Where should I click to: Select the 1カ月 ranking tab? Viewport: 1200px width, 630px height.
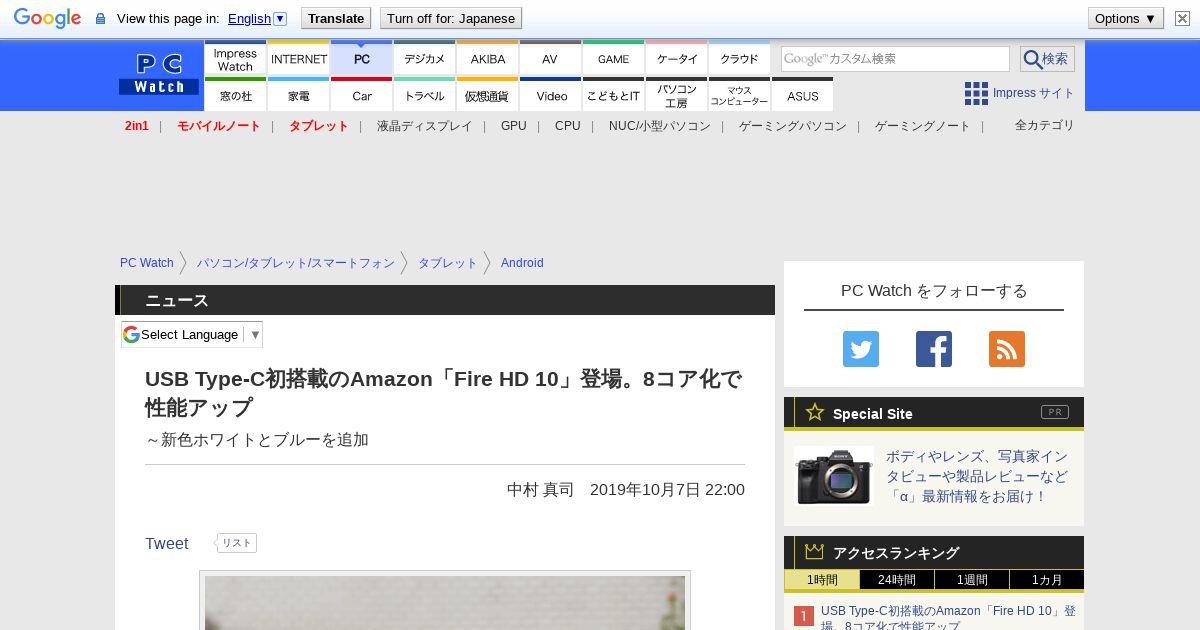1047,580
